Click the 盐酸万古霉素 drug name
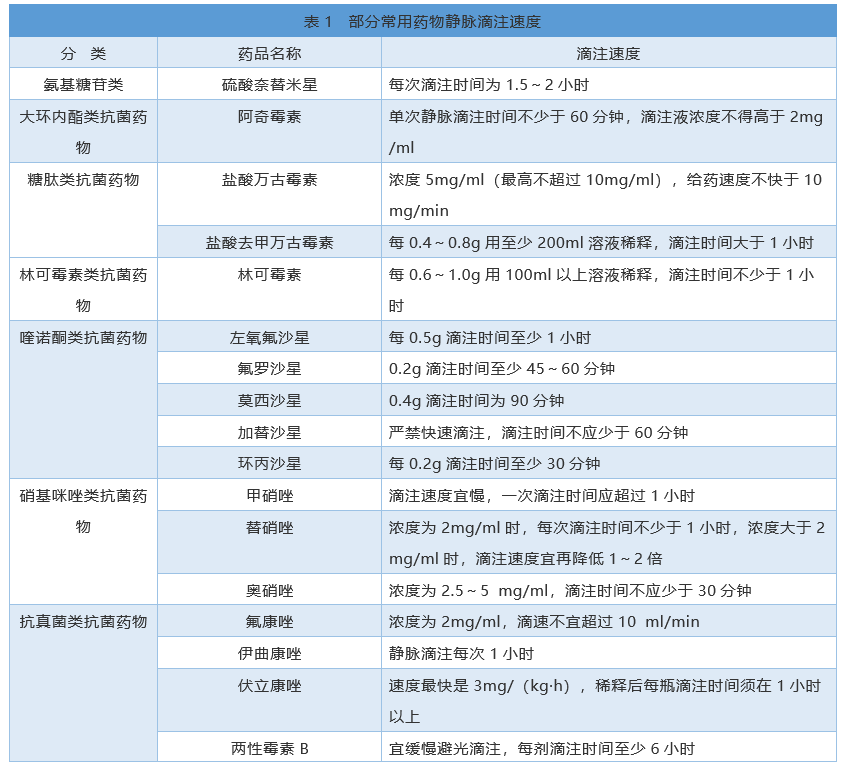 pos(269,179)
